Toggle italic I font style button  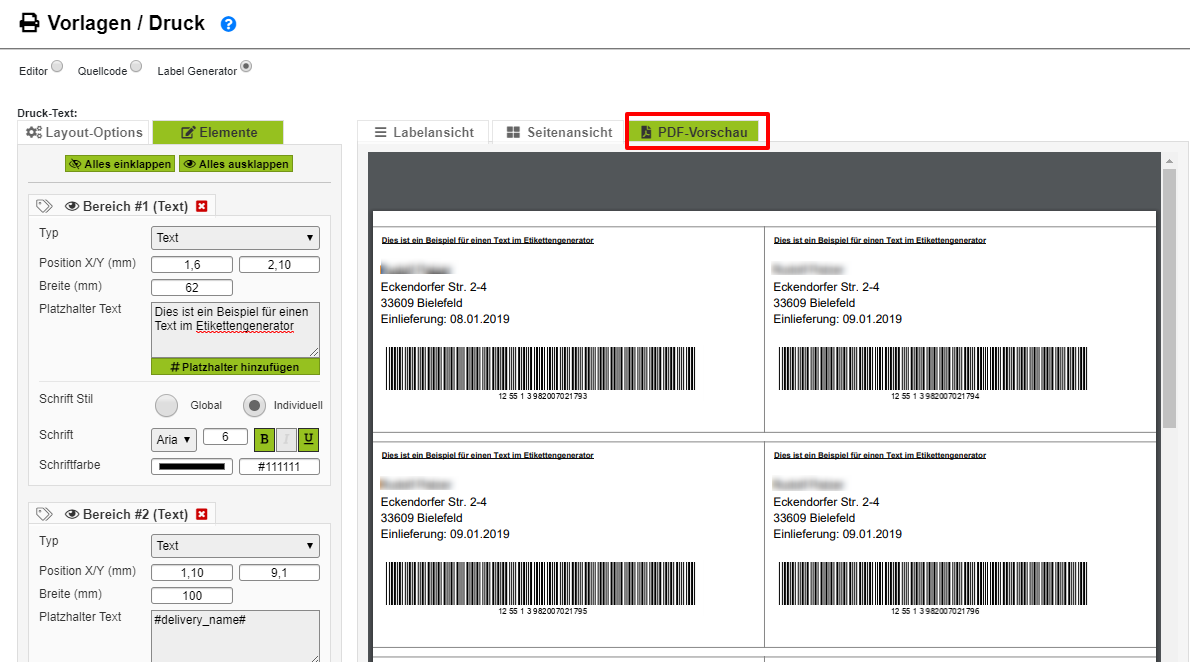[286, 439]
